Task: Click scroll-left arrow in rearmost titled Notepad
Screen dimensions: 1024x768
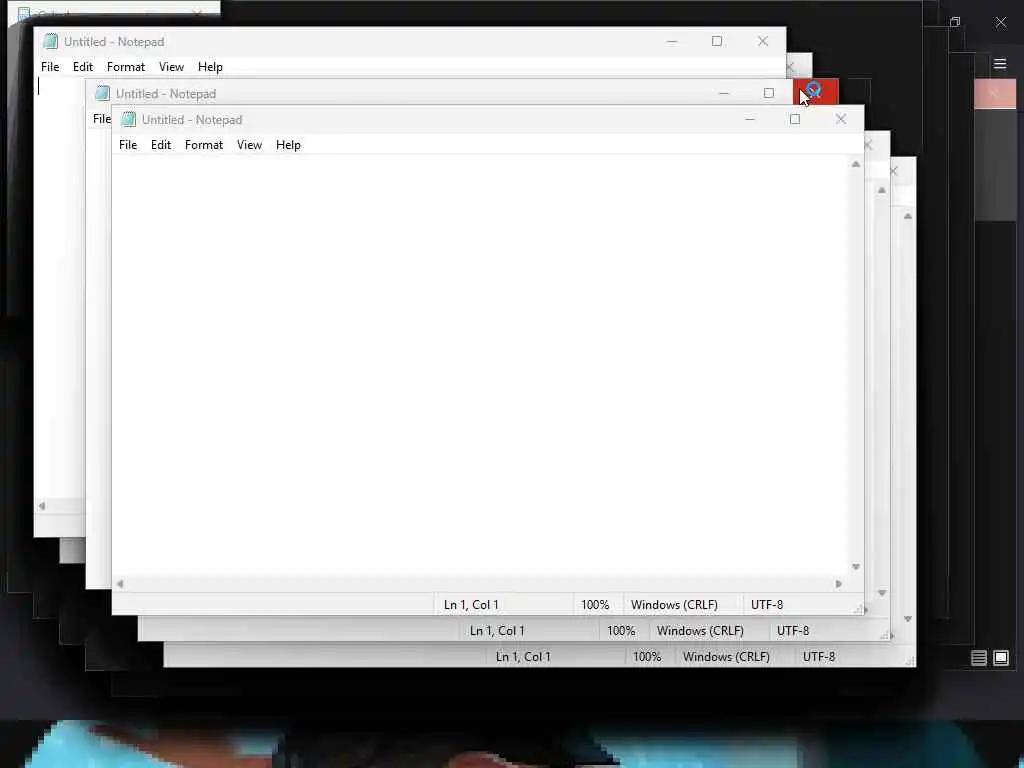Action: (42, 506)
